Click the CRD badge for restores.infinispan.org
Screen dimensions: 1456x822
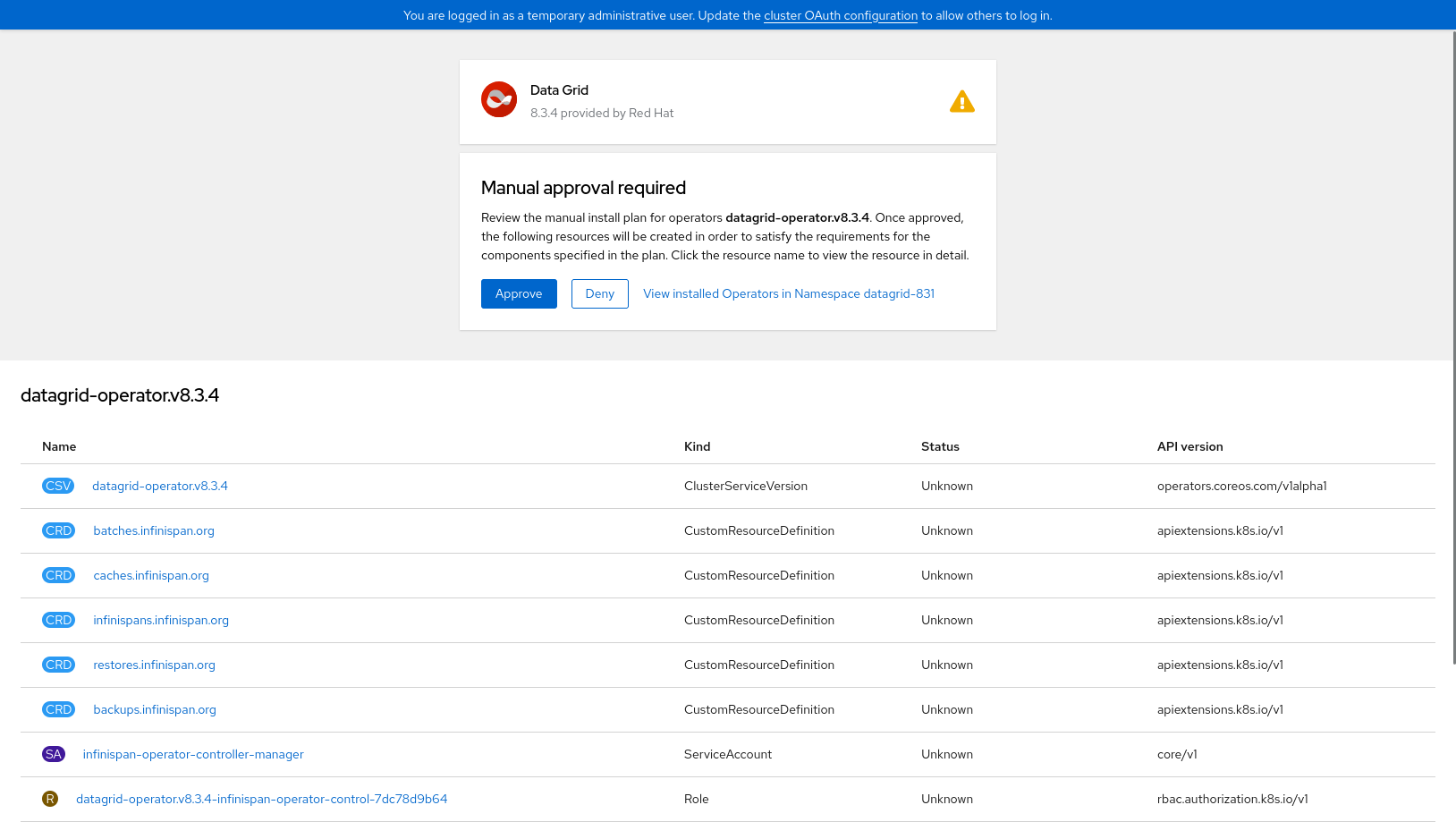click(58, 665)
